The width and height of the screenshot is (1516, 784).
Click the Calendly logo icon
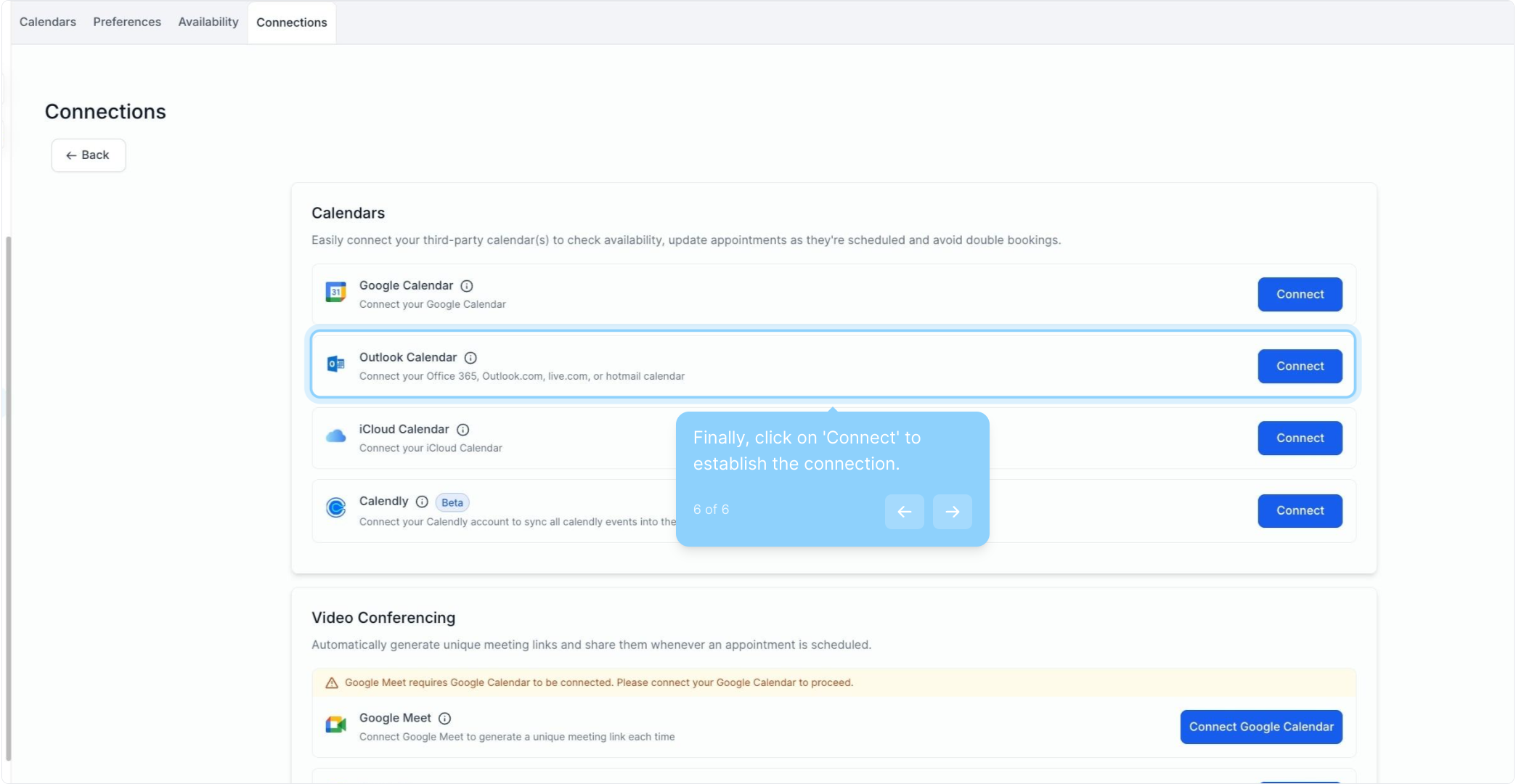pyautogui.click(x=335, y=507)
